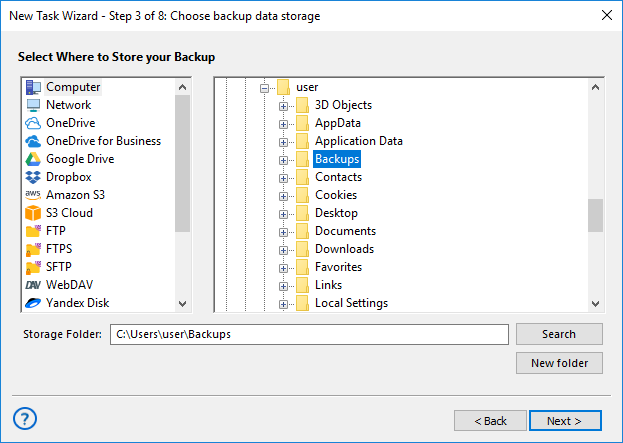The height and width of the screenshot is (443, 623).
Task: Select the Computer storage icon
Action: tap(33, 87)
